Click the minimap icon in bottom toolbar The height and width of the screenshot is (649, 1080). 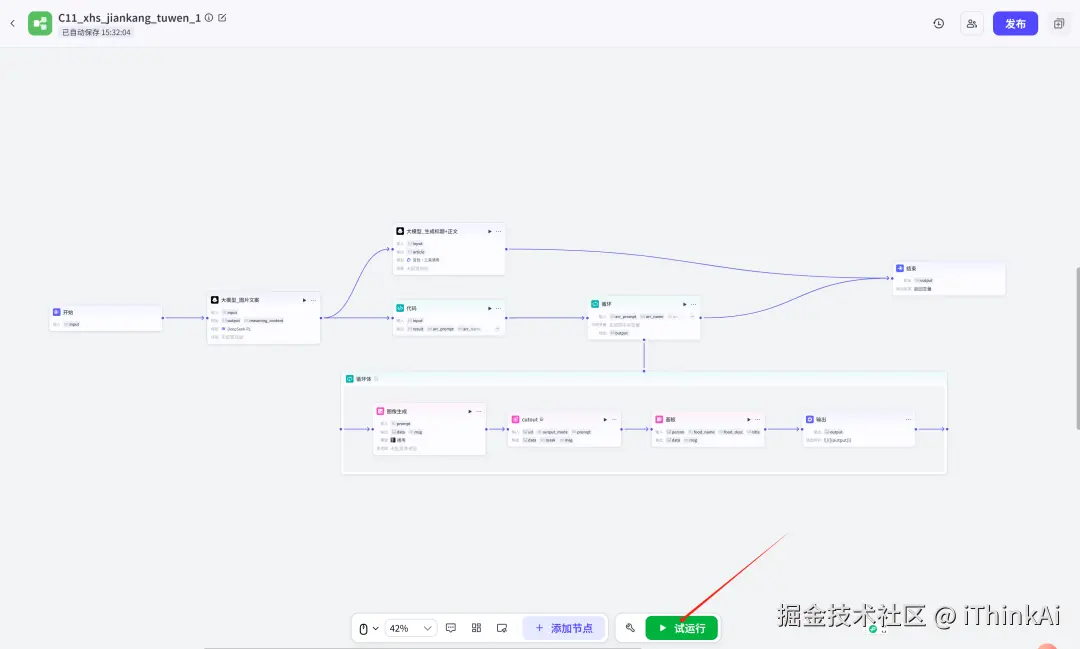point(503,628)
